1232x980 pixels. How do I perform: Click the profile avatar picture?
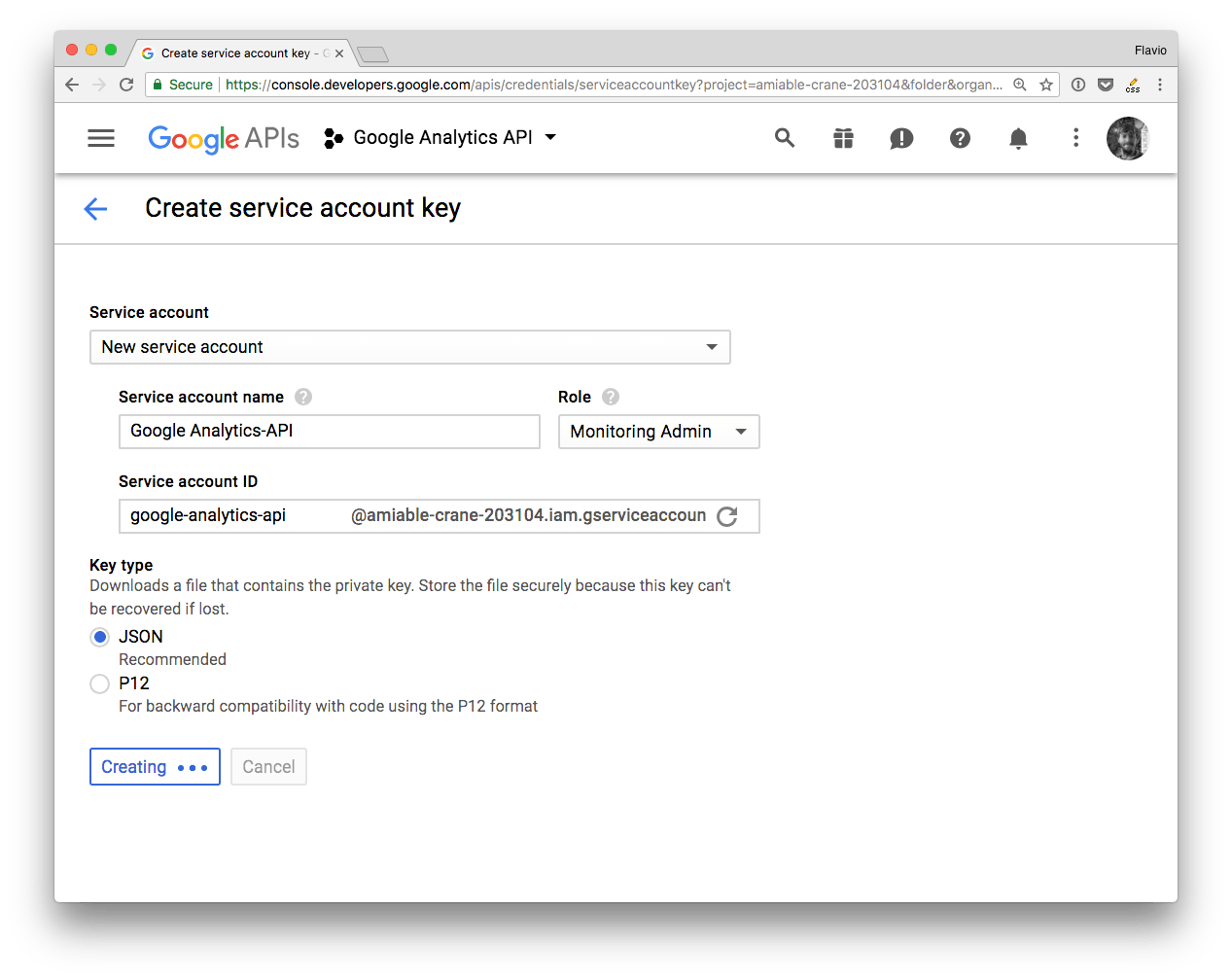pos(1127,138)
